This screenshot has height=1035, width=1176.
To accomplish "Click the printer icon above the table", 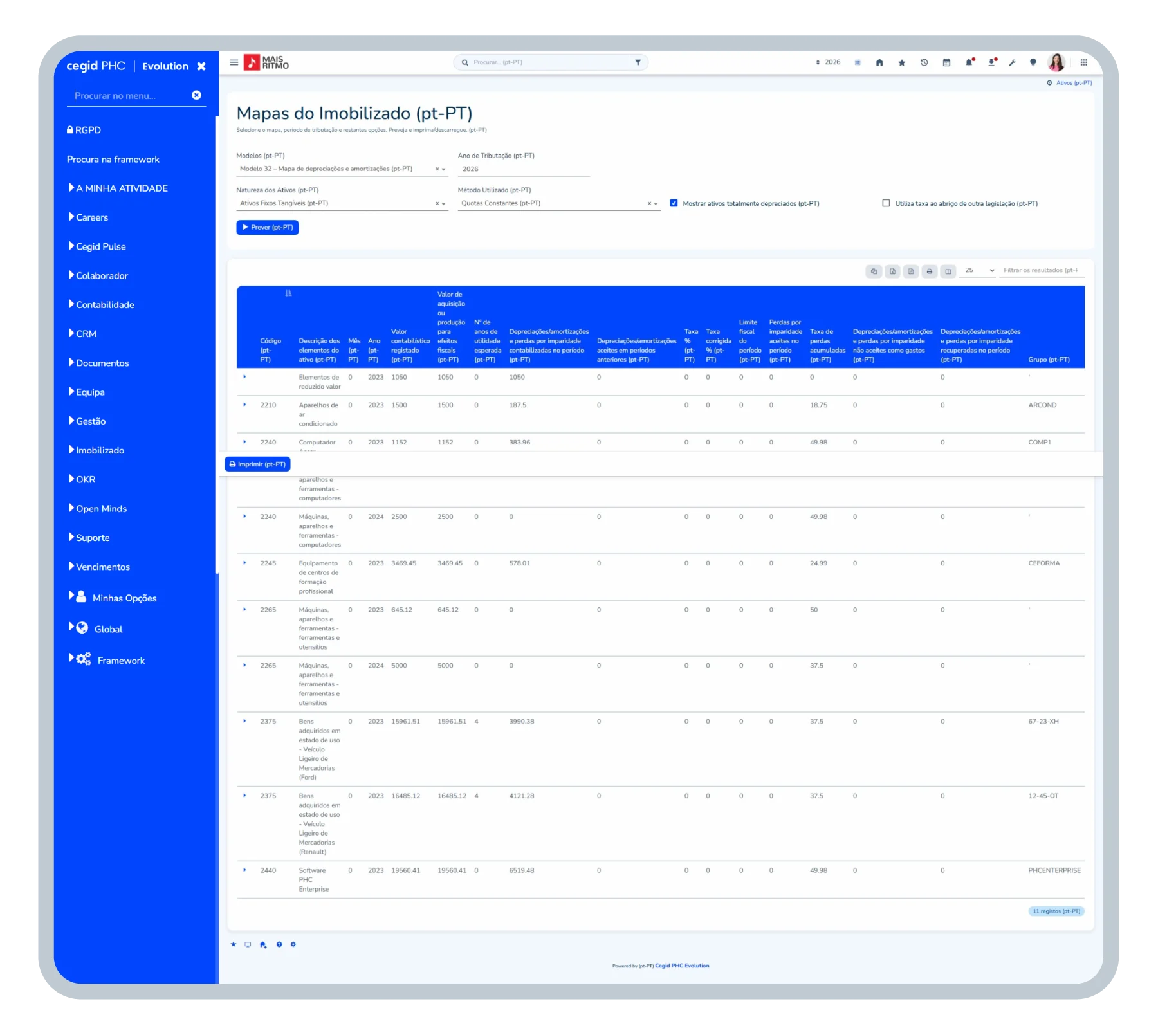I will point(929,271).
